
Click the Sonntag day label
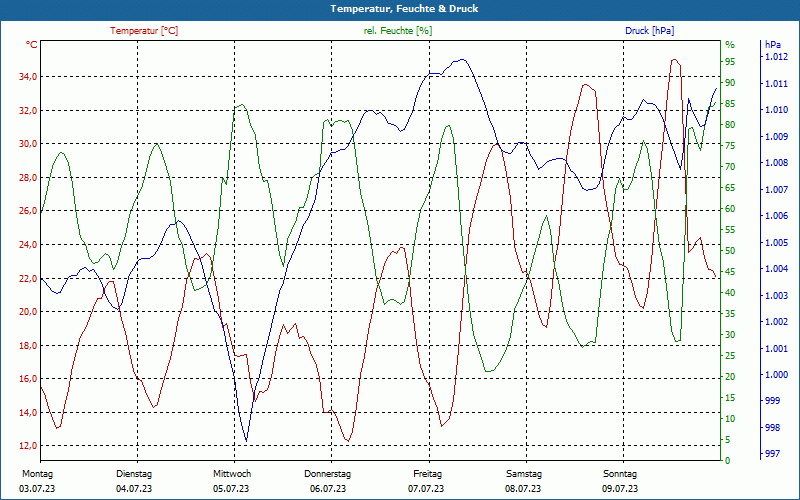(620, 474)
